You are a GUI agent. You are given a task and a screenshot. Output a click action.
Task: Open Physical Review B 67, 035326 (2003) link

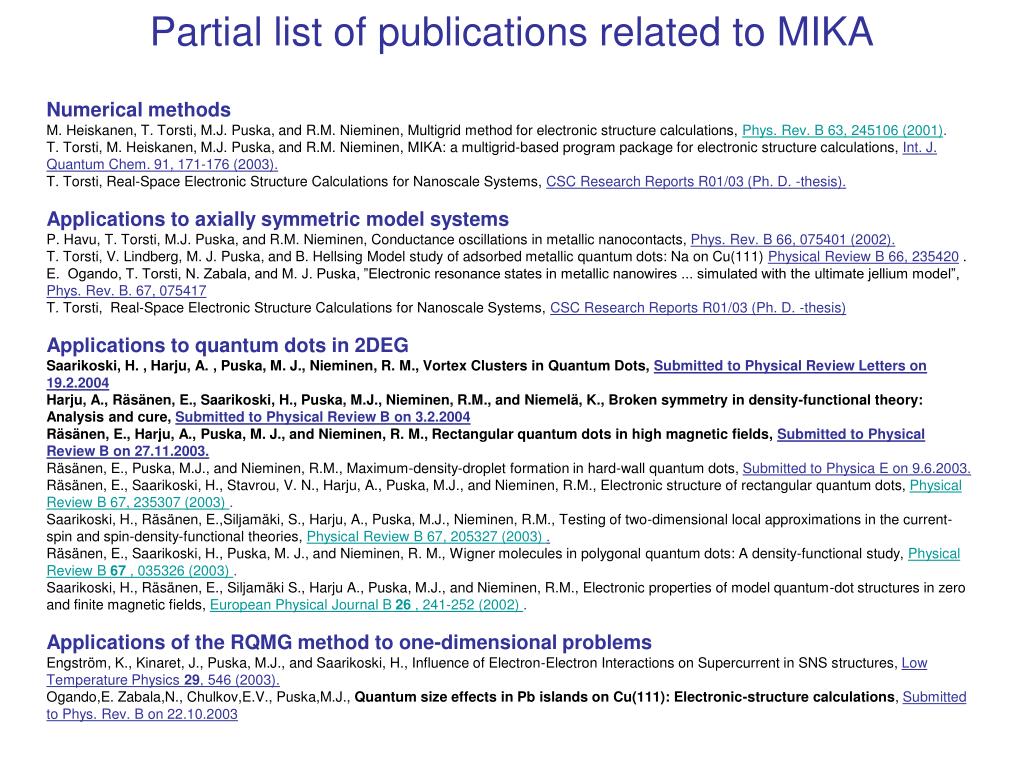(140, 570)
